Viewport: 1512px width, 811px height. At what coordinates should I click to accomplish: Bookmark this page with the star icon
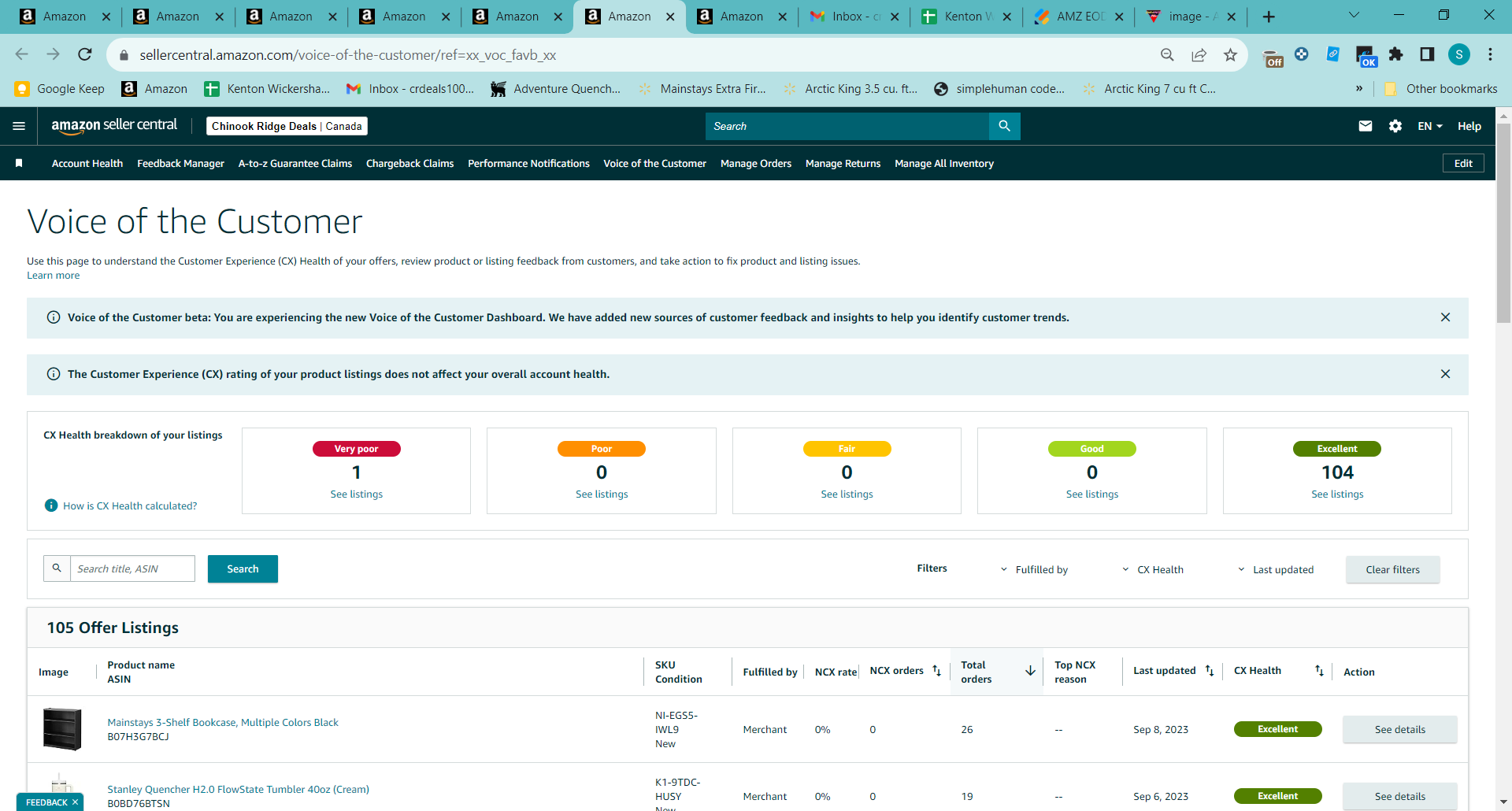(x=1230, y=54)
